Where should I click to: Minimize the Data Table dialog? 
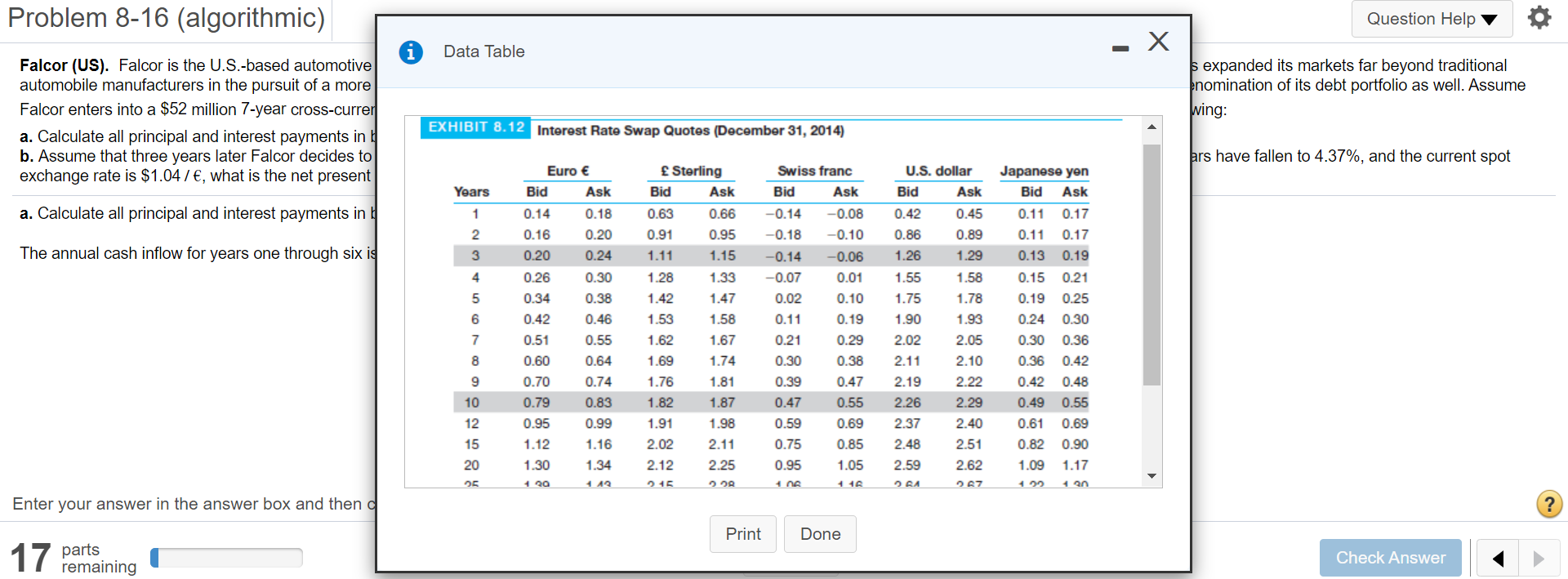click(1120, 49)
